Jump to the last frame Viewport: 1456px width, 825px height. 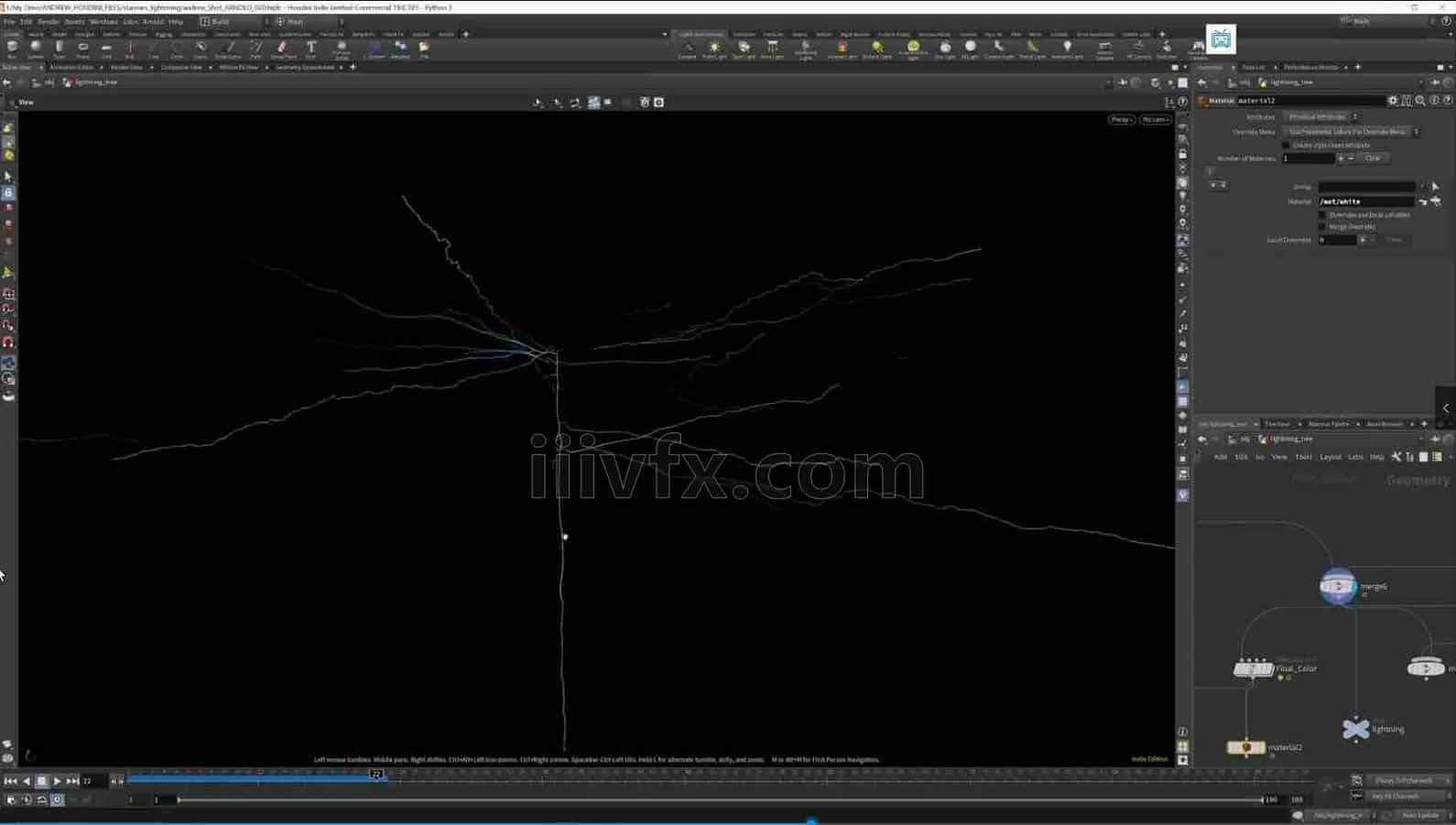point(72,781)
